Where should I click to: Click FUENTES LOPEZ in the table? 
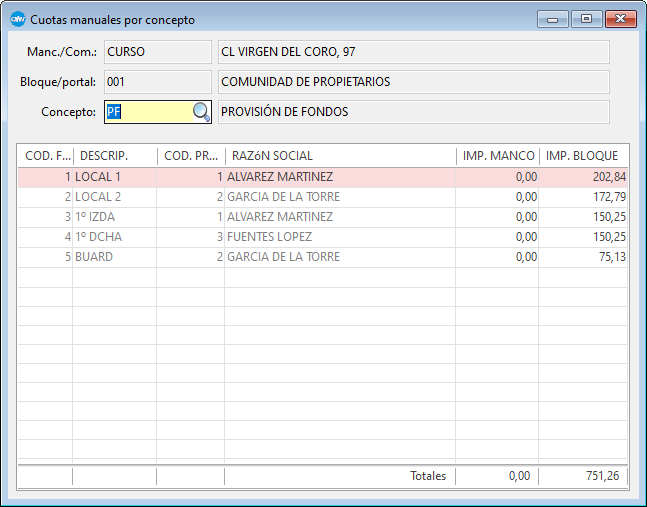[270, 237]
